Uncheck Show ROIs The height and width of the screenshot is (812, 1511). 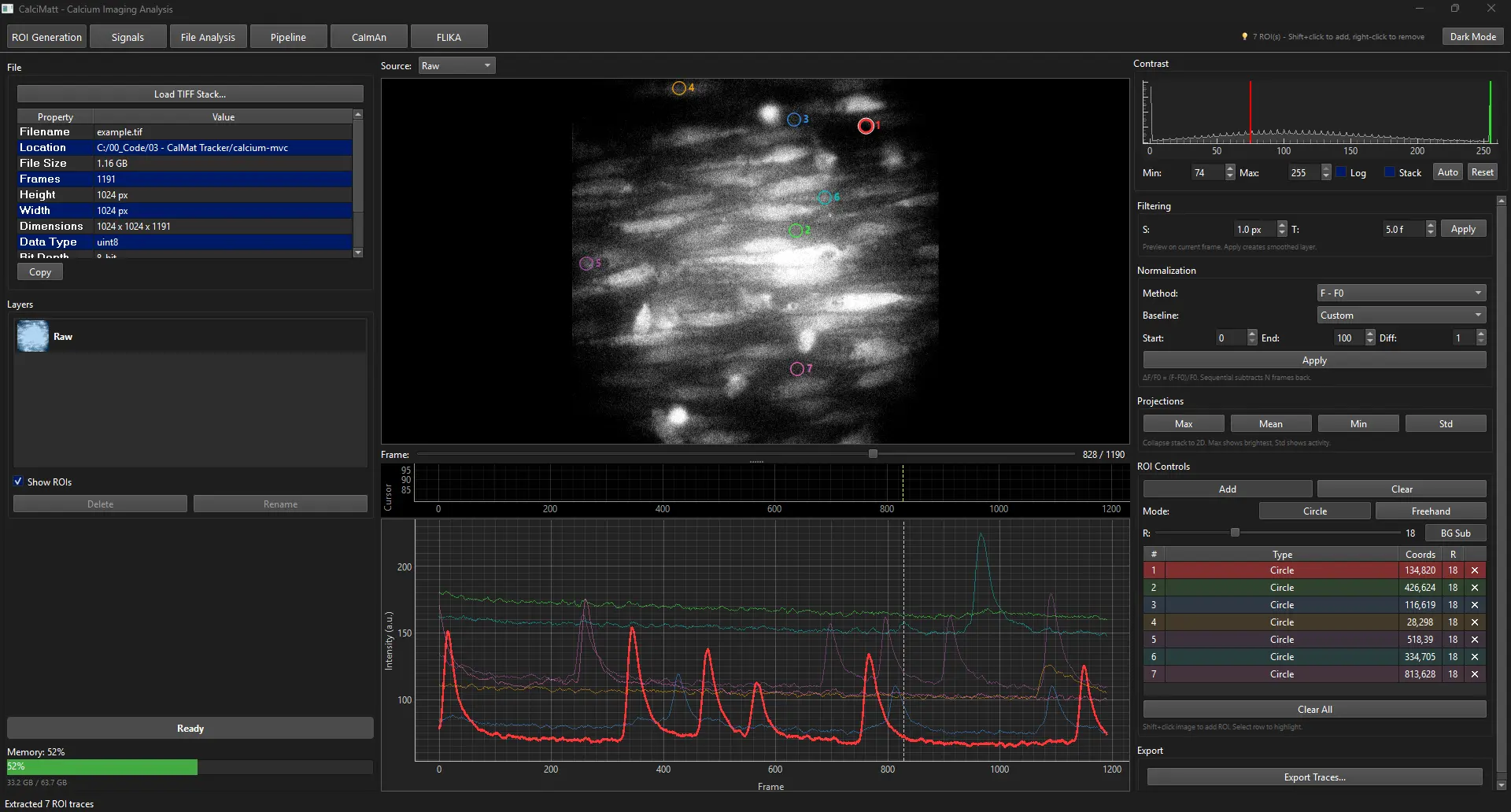17,482
